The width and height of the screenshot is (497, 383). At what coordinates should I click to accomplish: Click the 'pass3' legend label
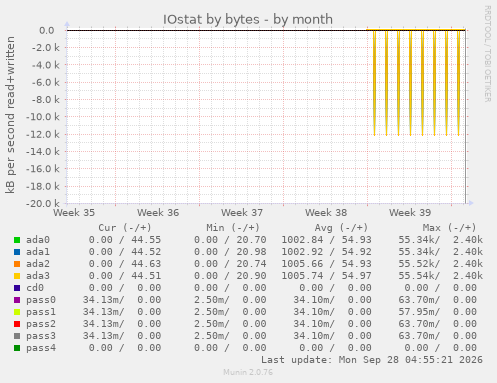pyautogui.click(x=41, y=336)
